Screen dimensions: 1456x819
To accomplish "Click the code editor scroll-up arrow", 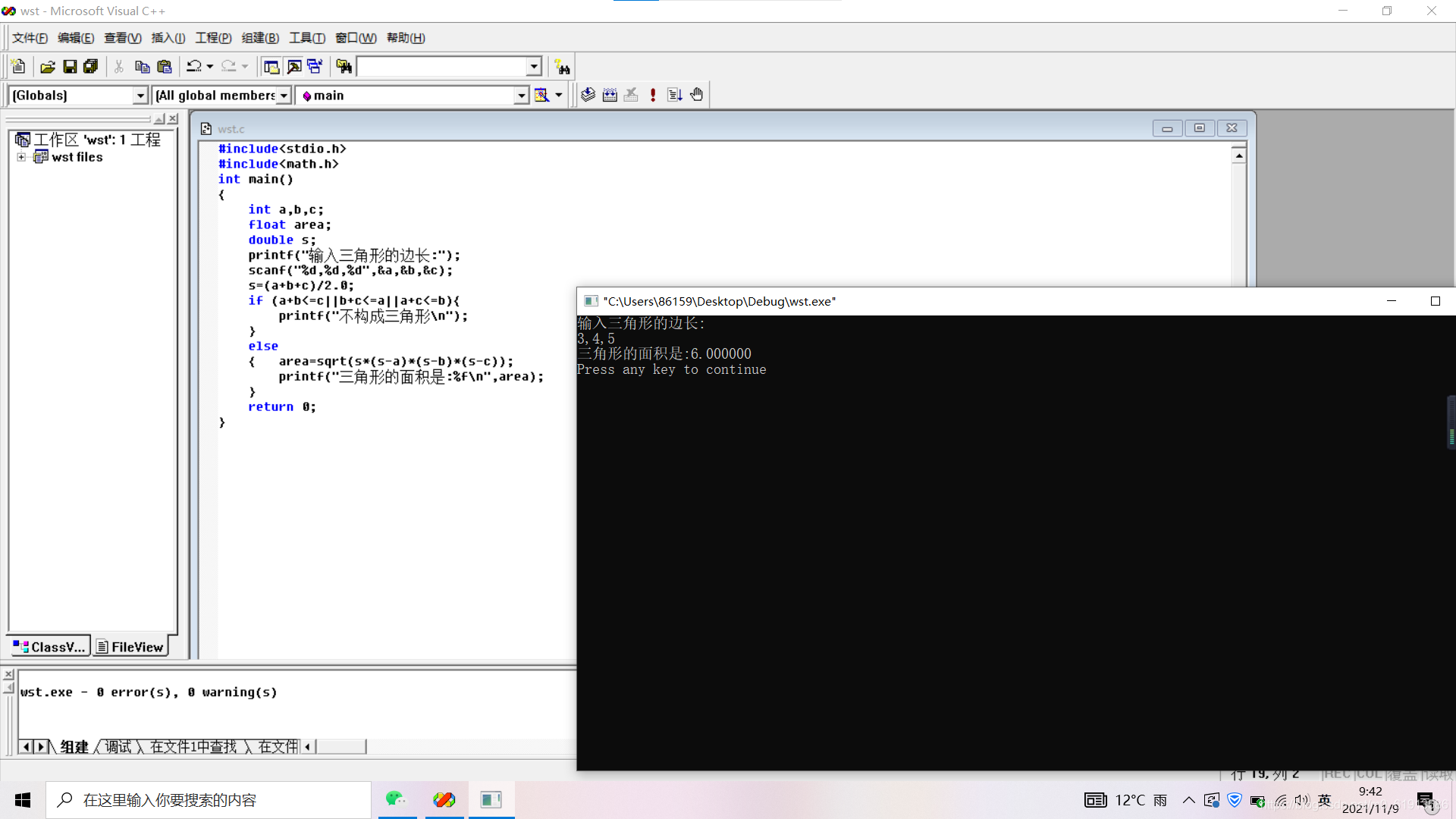I will (x=1239, y=155).
